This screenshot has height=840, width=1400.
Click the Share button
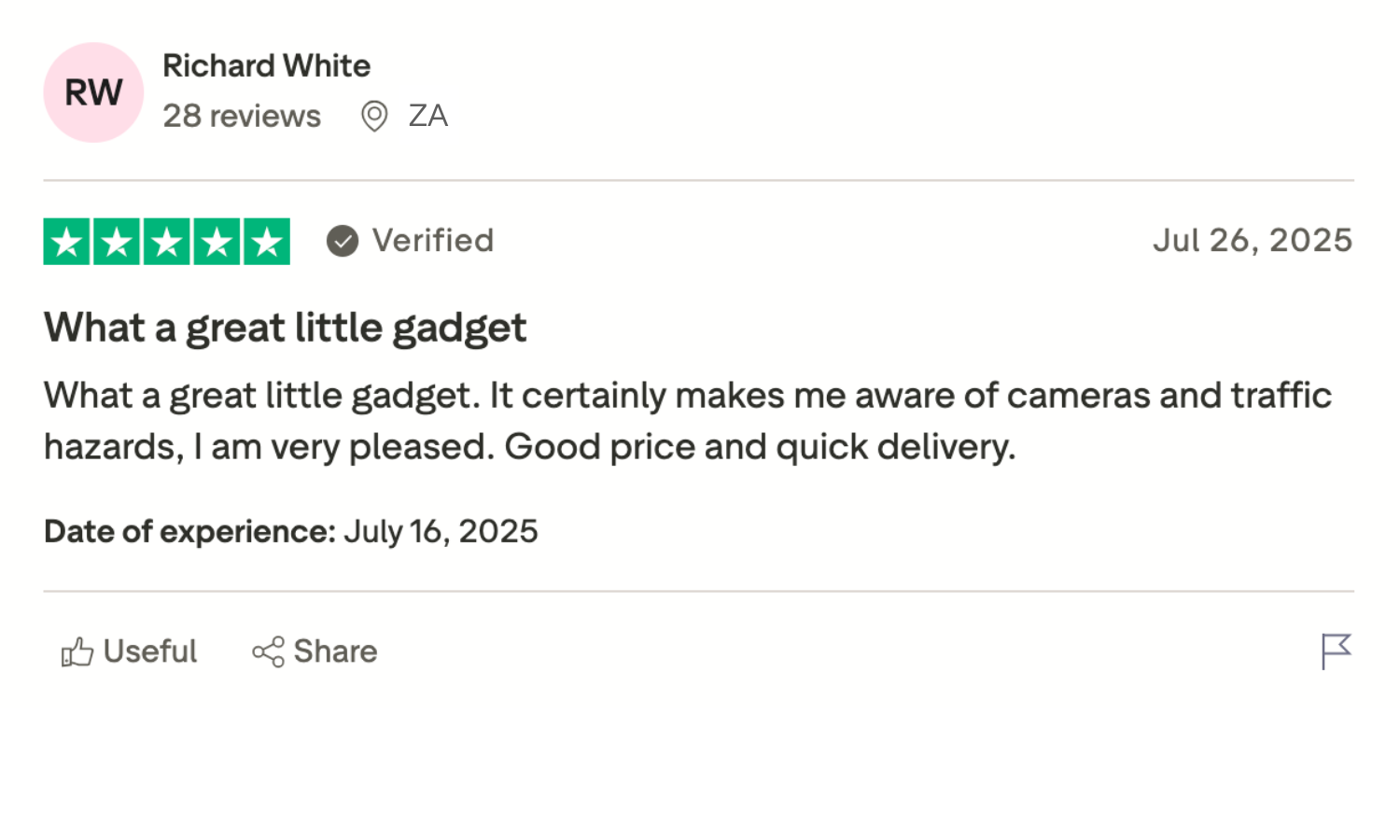(x=315, y=651)
